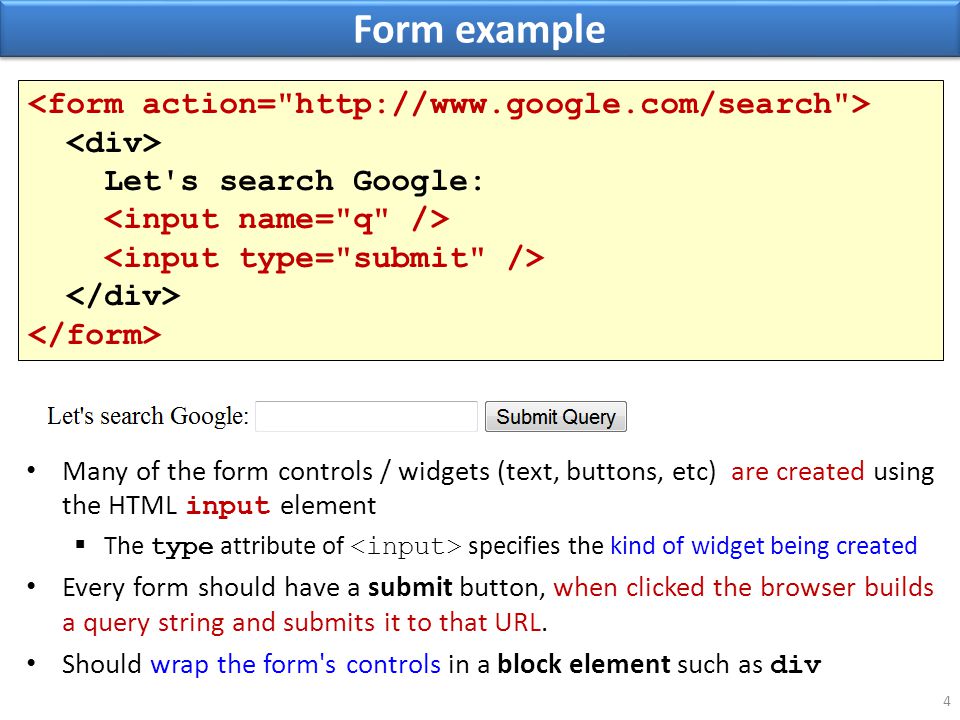The image size is (960, 720).
Task: Click the 'Form example' slide title
Action: coord(479,29)
